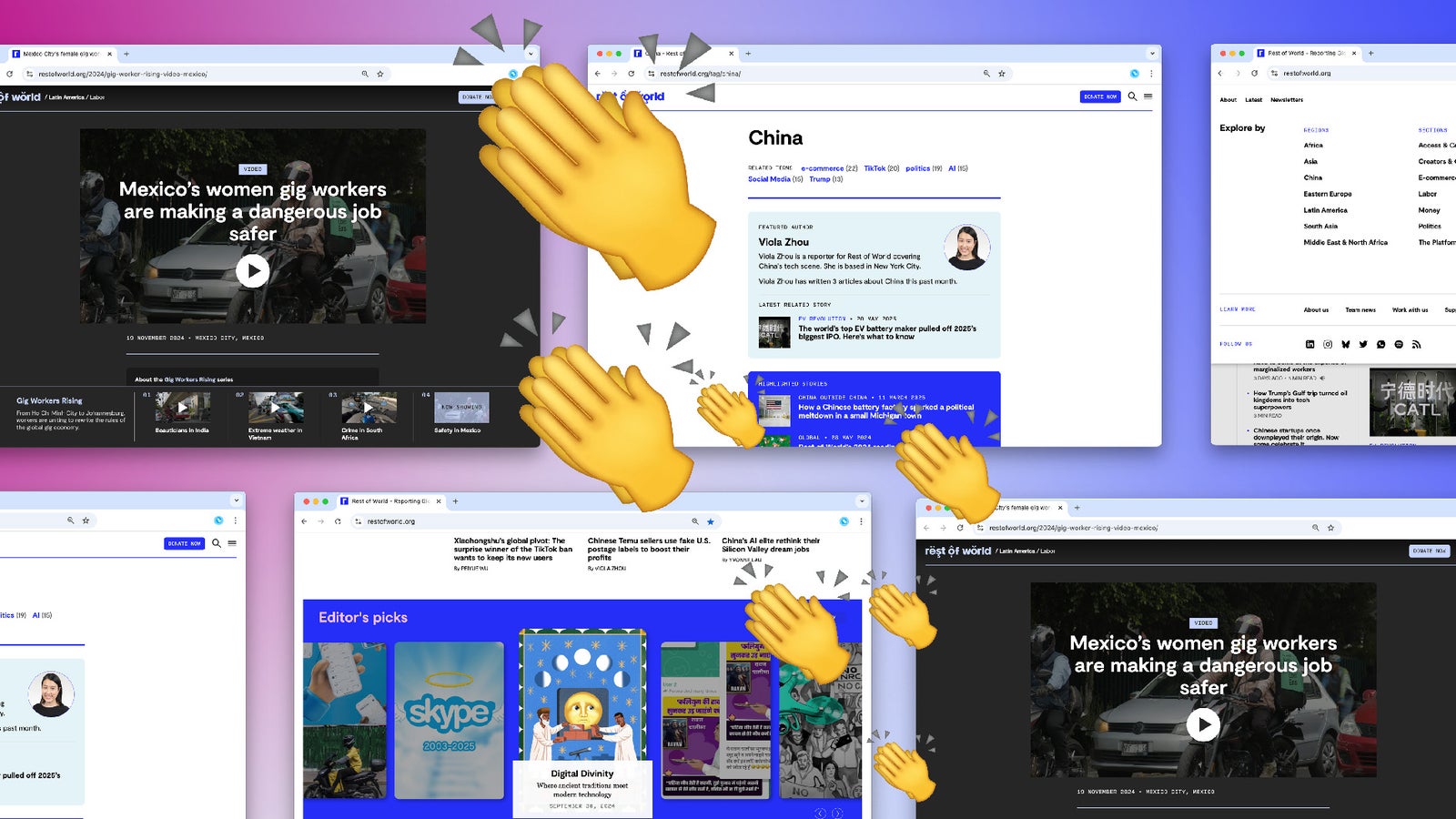Open the LinkedIn icon under Follow Us
Viewport: 1456px width, 819px height.
coord(1310,344)
